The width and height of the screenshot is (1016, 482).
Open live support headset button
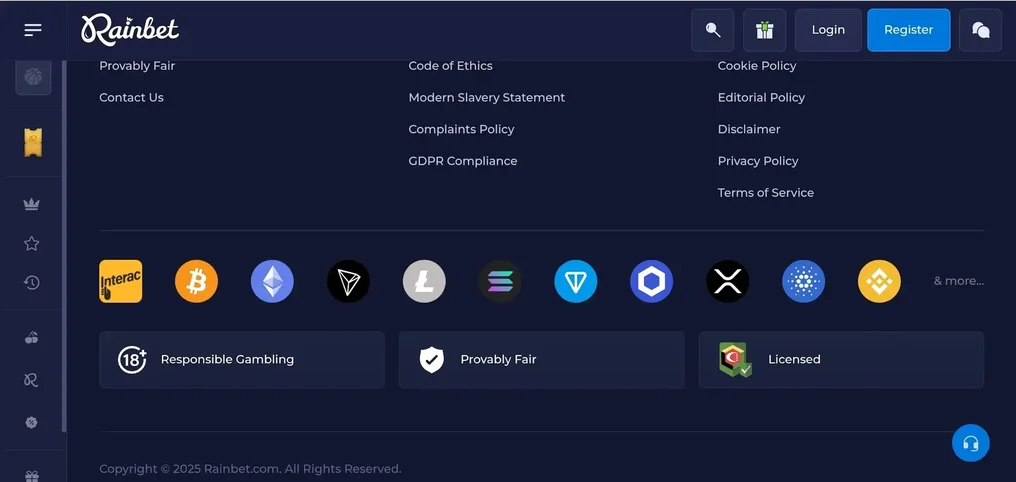(x=970, y=443)
